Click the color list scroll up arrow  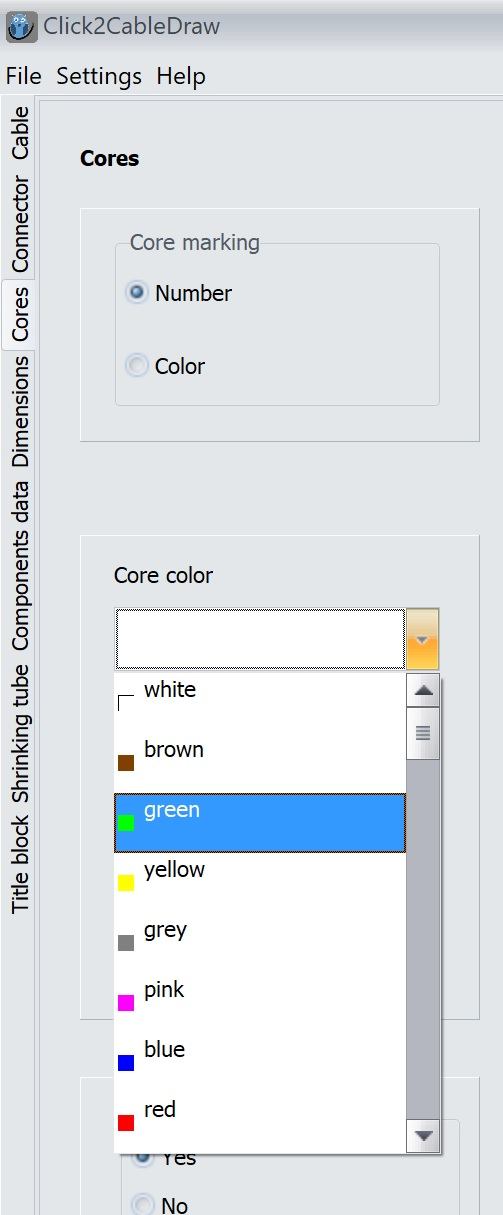point(424,690)
